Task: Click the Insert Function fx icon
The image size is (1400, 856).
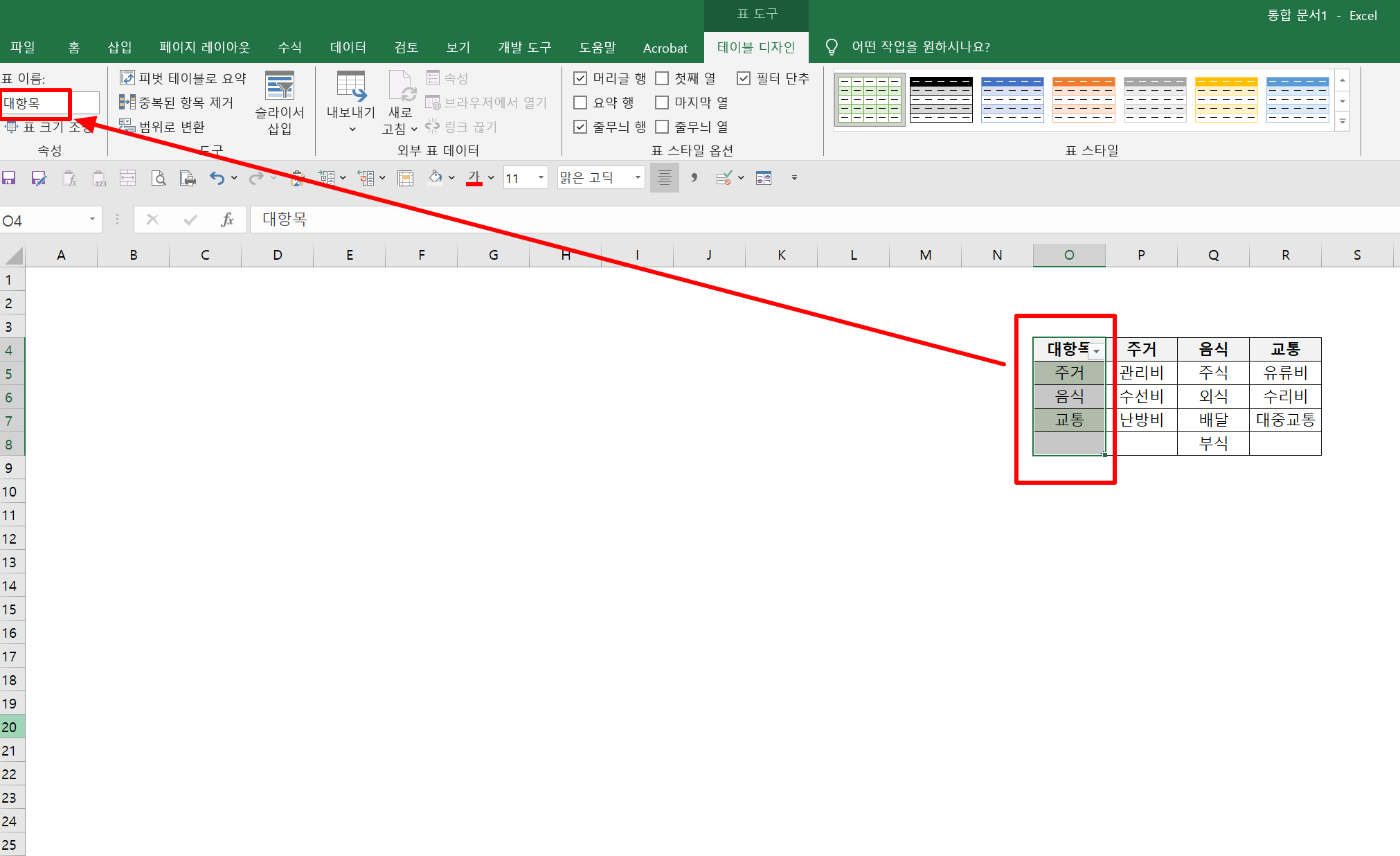Action: point(226,220)
